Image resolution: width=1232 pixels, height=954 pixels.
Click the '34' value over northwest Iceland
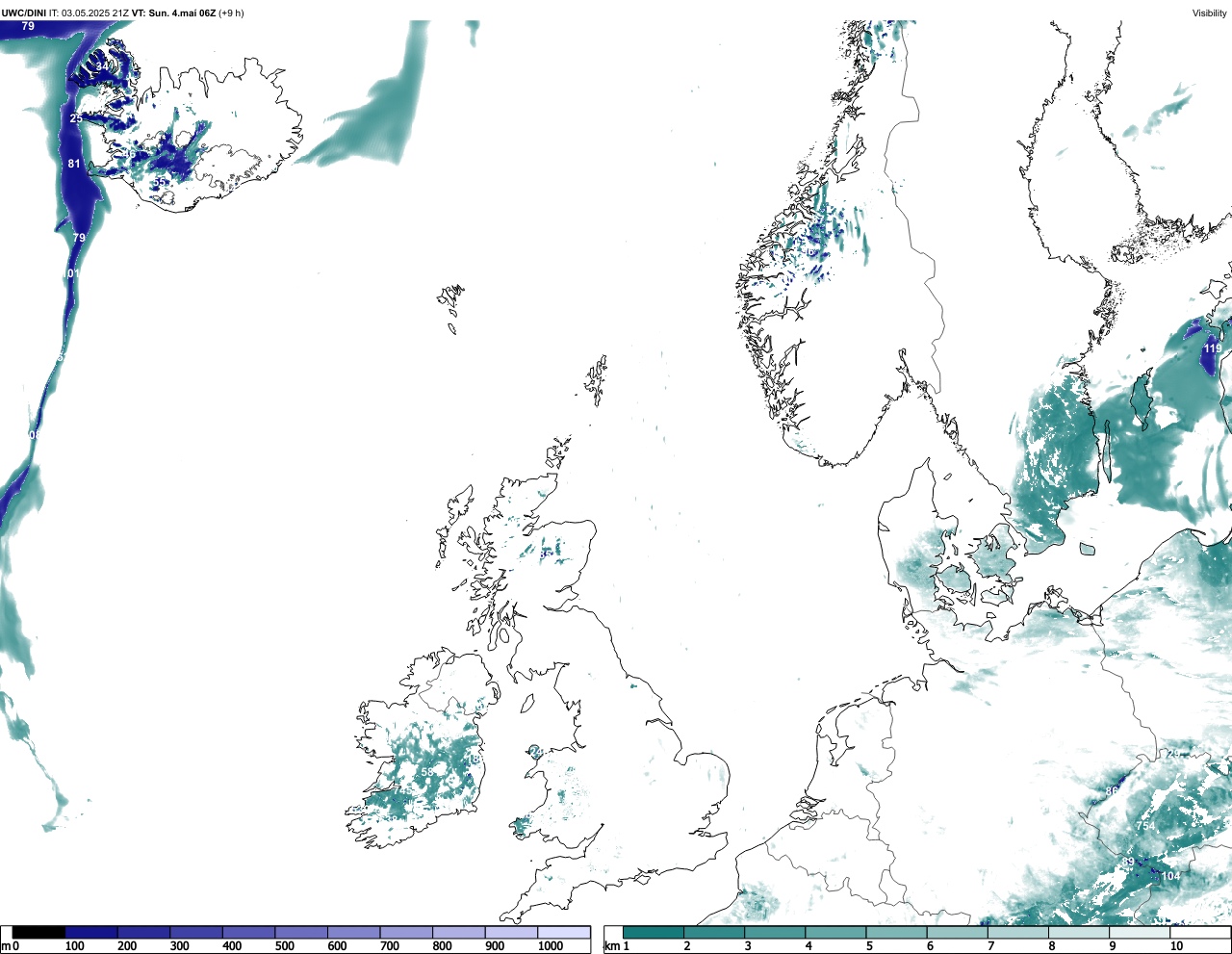[x=102, y=66]
